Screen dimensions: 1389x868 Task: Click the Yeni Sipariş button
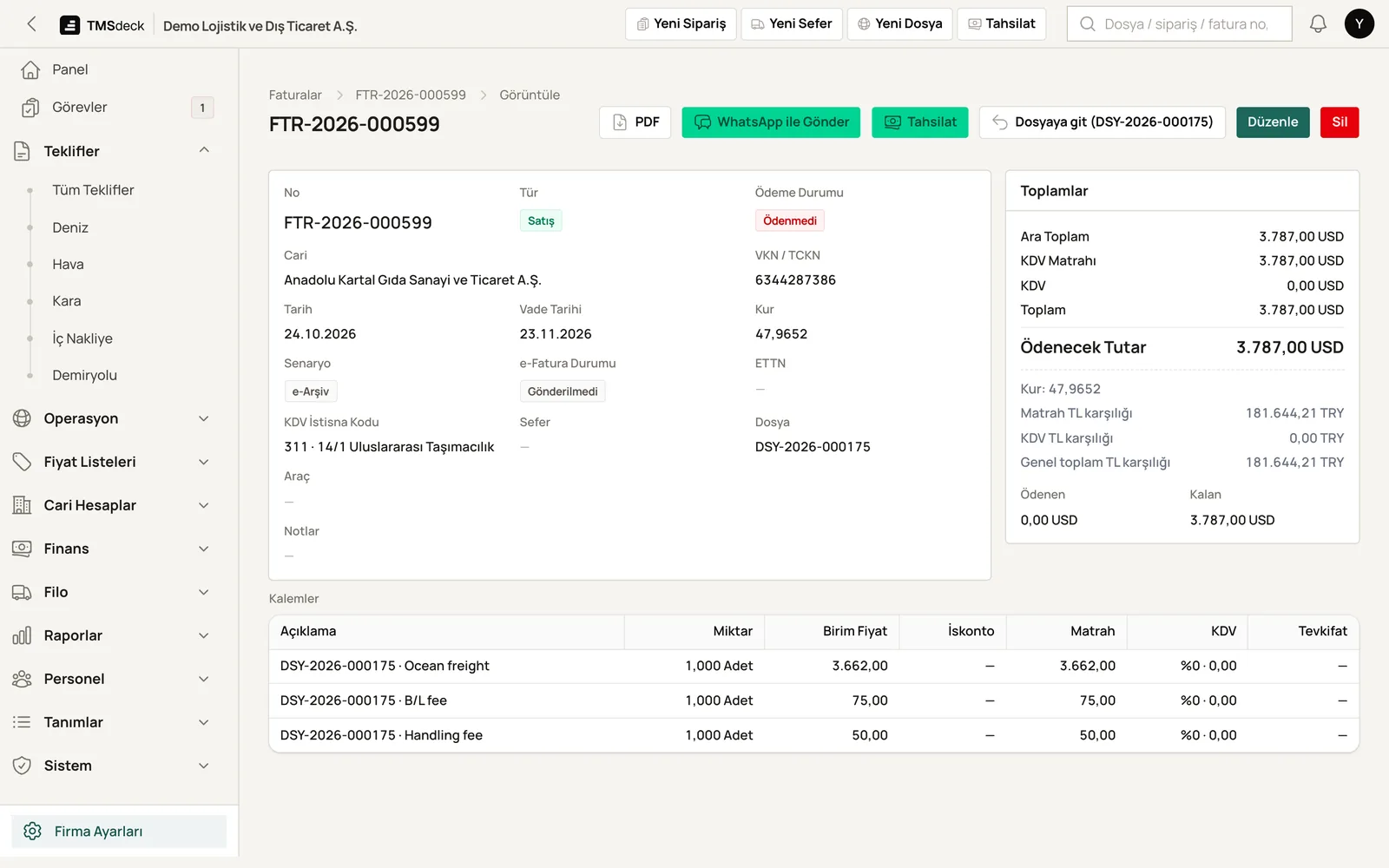[681, 24]
